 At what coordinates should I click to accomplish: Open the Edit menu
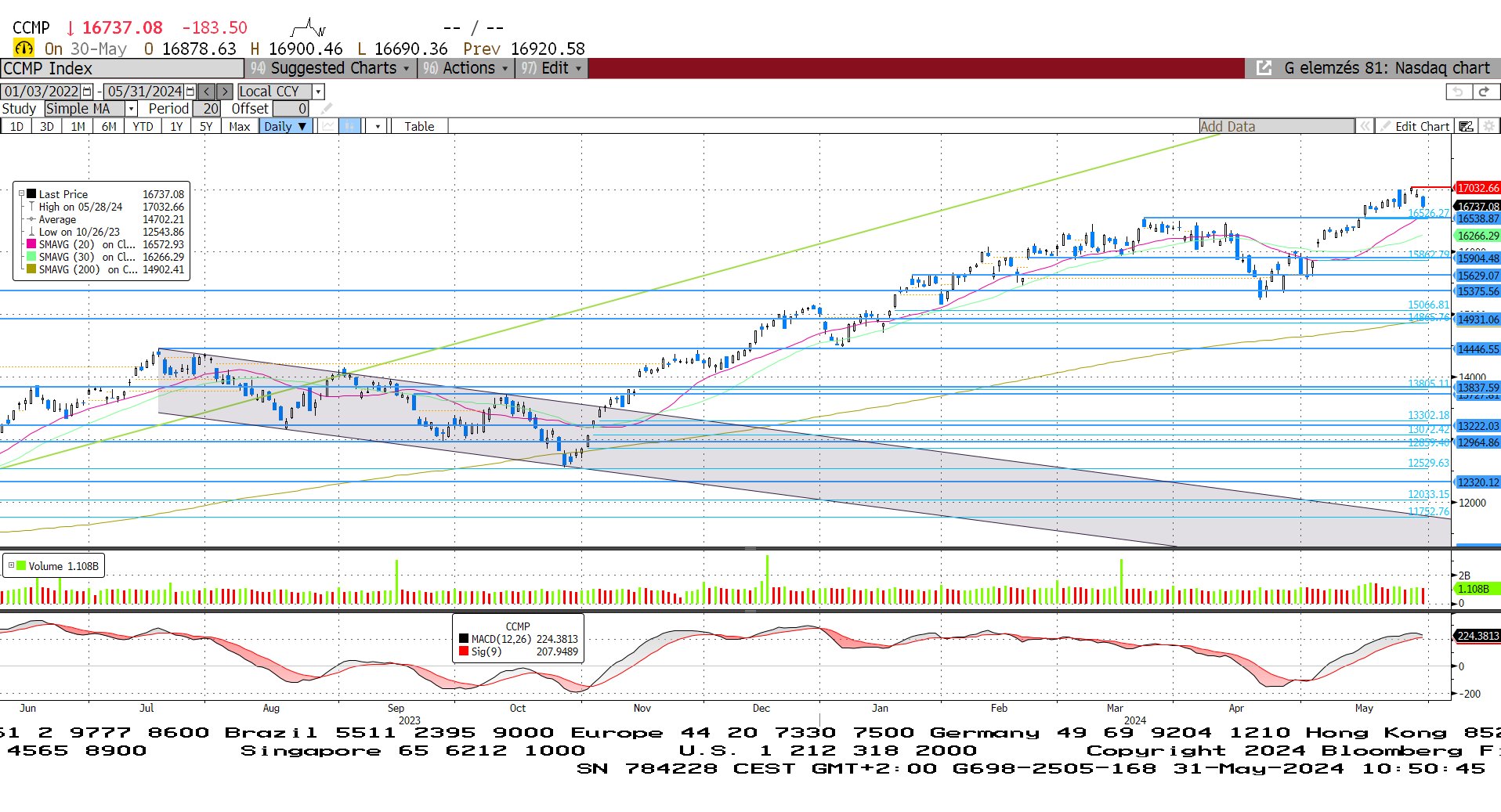click(x=552, y=68)
